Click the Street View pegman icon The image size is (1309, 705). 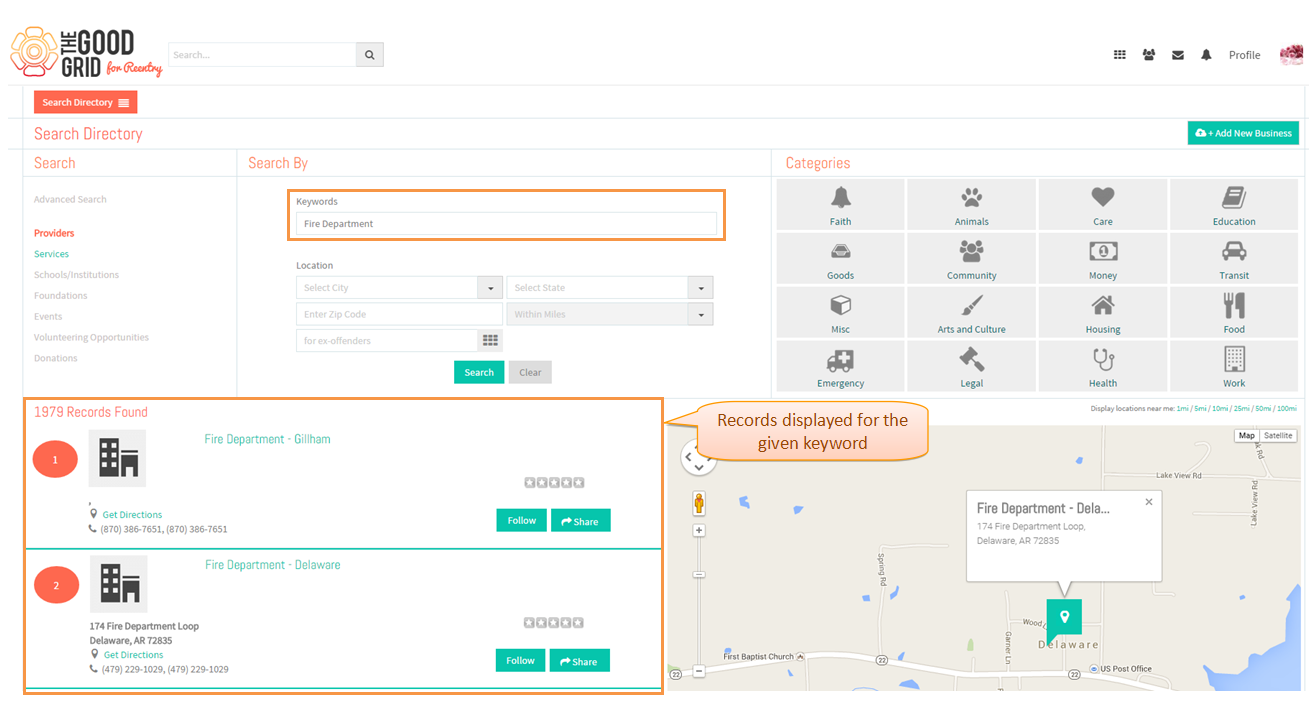coord(700,503)
